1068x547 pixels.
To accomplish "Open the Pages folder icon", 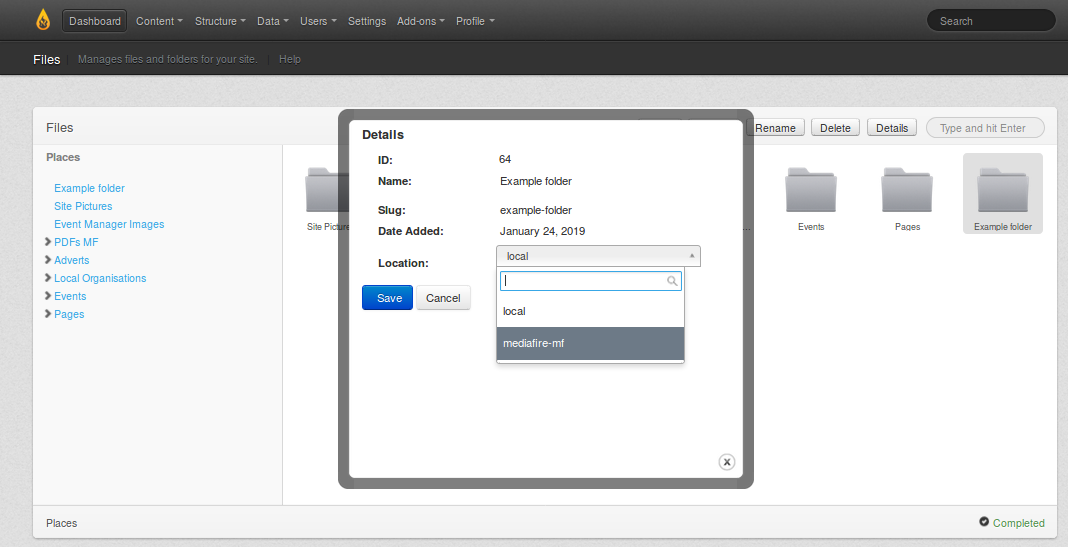I will click(x=907, y=190).
